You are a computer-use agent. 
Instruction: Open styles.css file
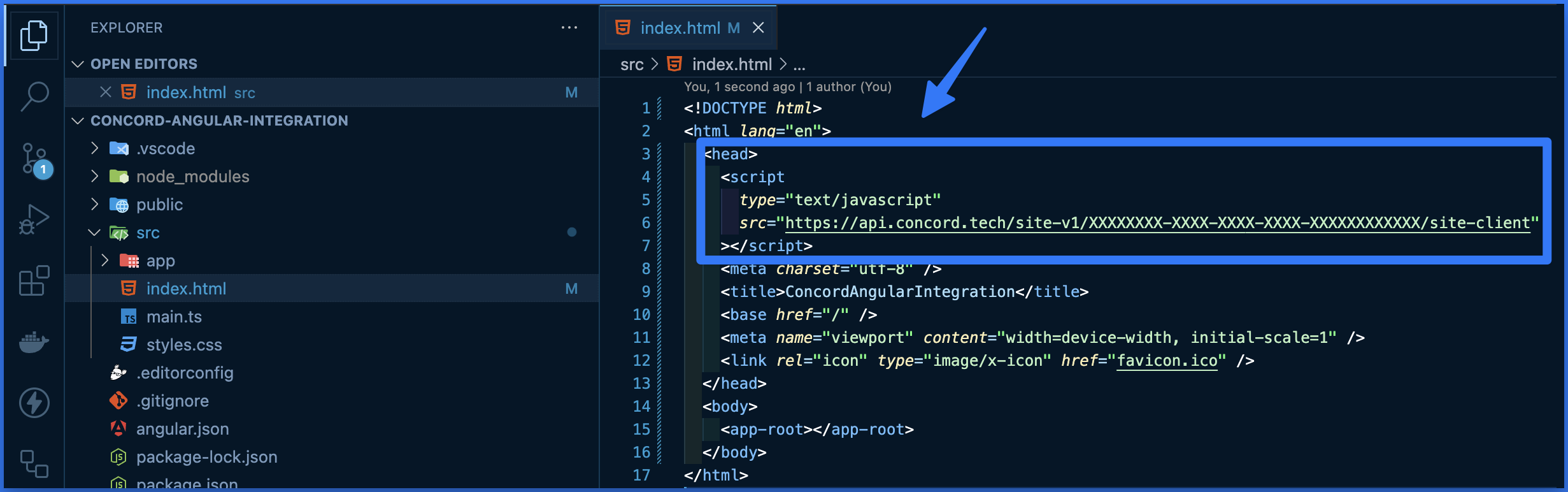pyautogui.click(x=331, y=345)
